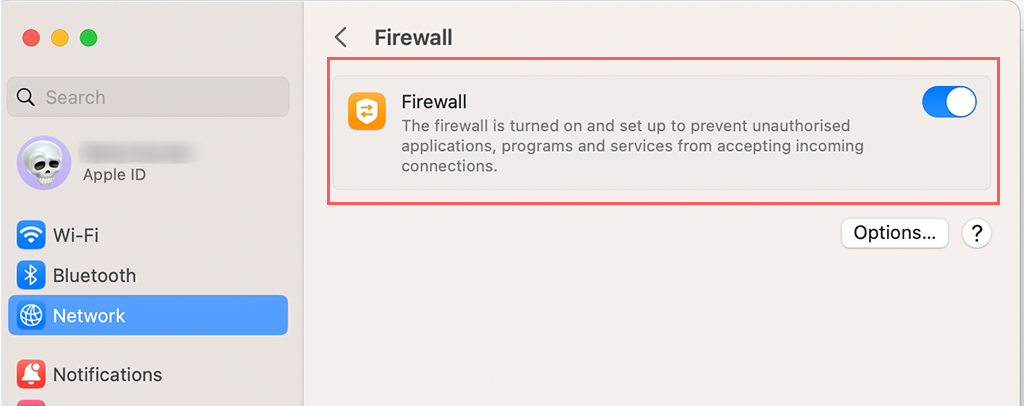Viewport: 1024px width, 406px height.
Task: Turn off the Firewall switch
Action: [x=948, y=103]
